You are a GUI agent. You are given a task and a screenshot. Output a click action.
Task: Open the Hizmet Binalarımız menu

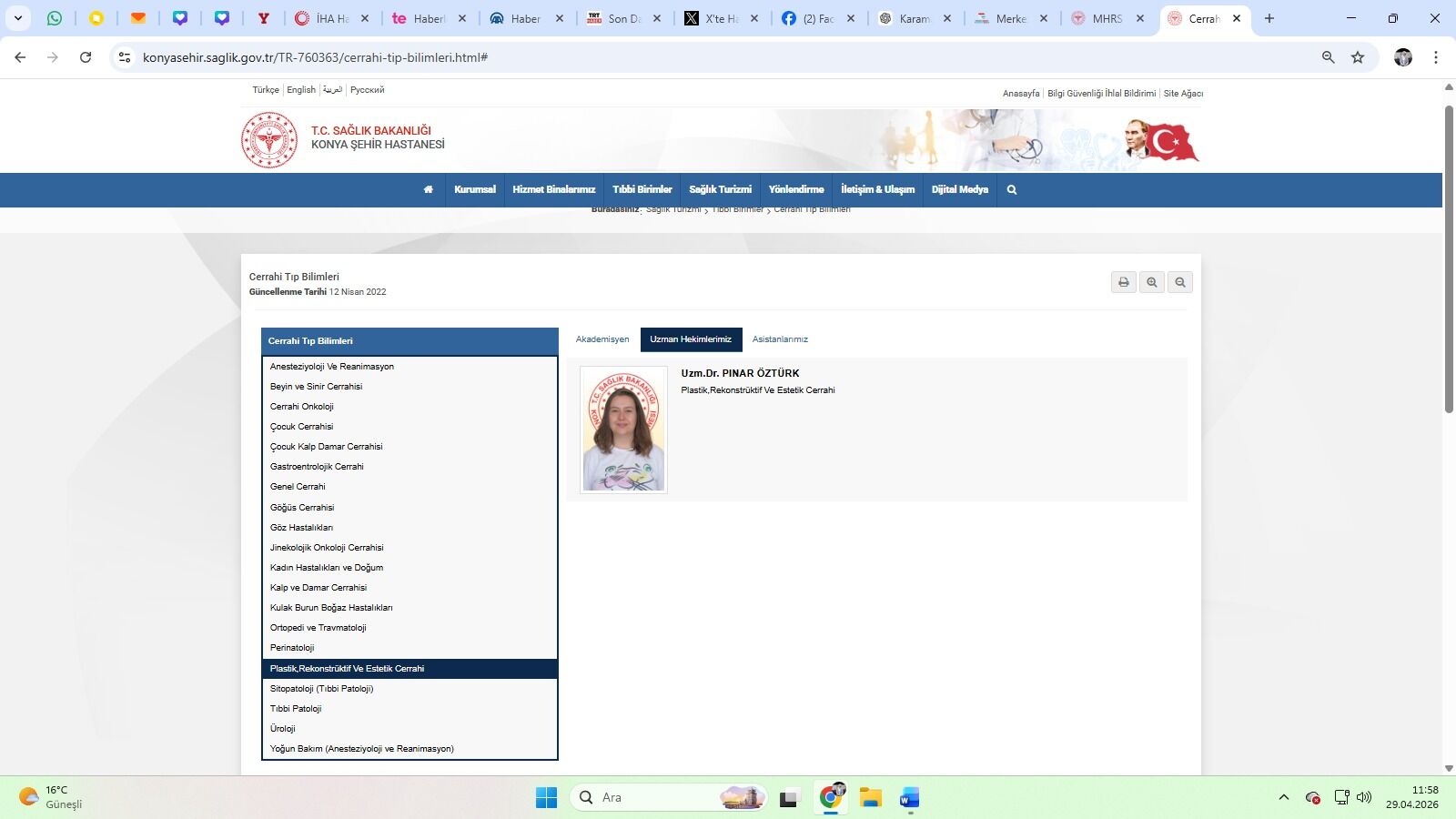(x=554, y=189)
